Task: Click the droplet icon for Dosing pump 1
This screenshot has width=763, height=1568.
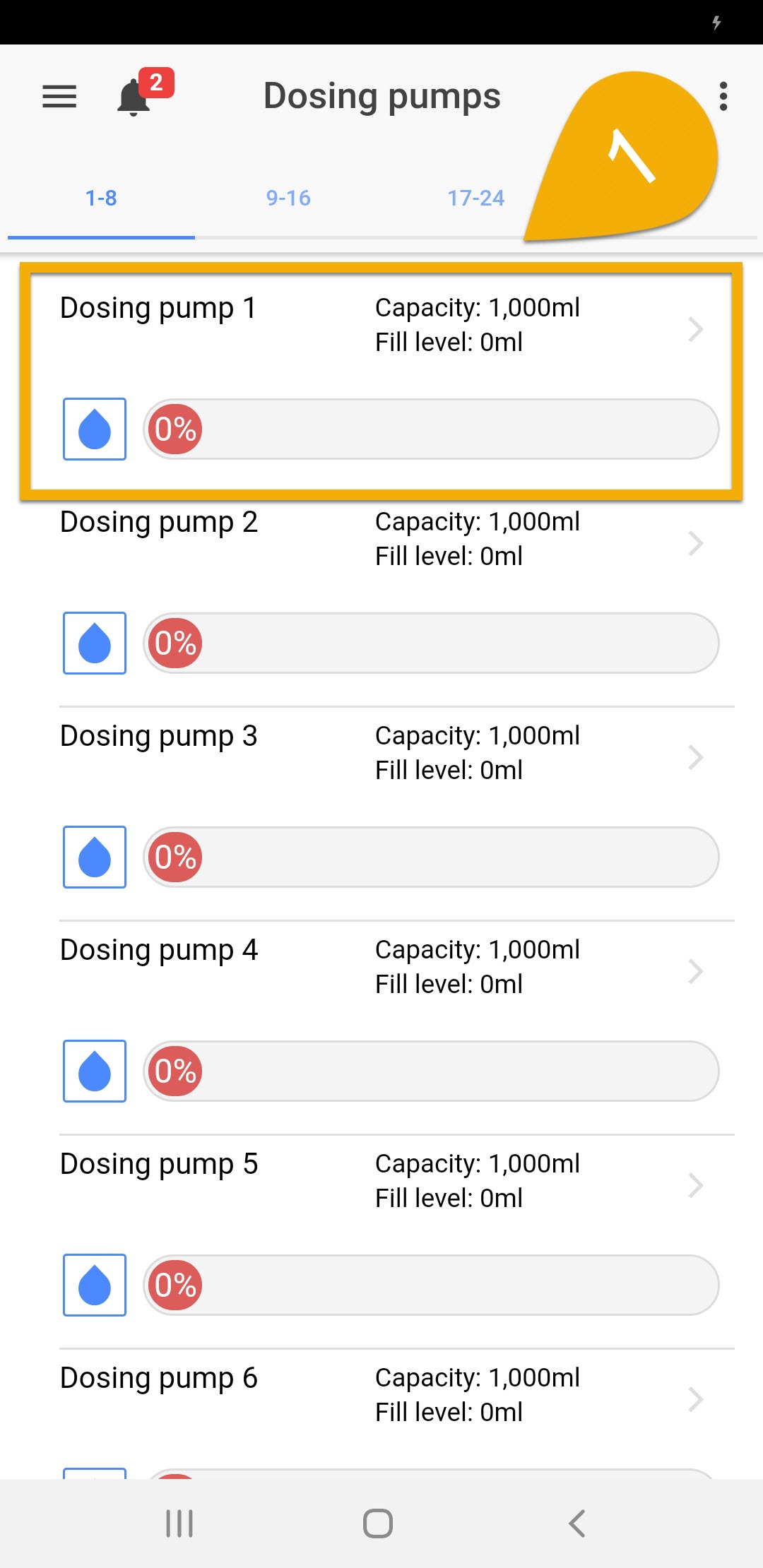Action: click(x=94, y=429)
